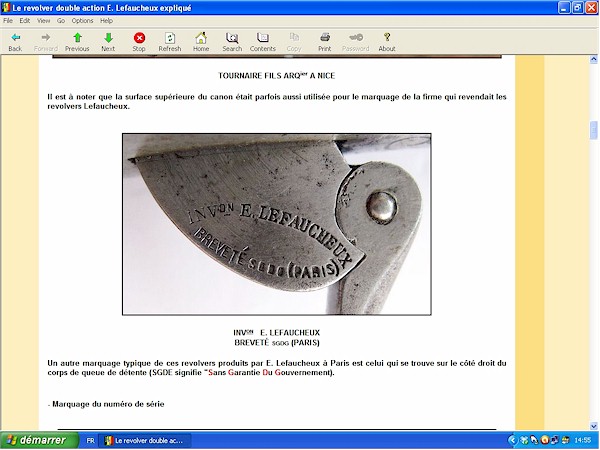Open the About question-mark icon
Viewport: 600px width, 450px height.
(387, 38)
